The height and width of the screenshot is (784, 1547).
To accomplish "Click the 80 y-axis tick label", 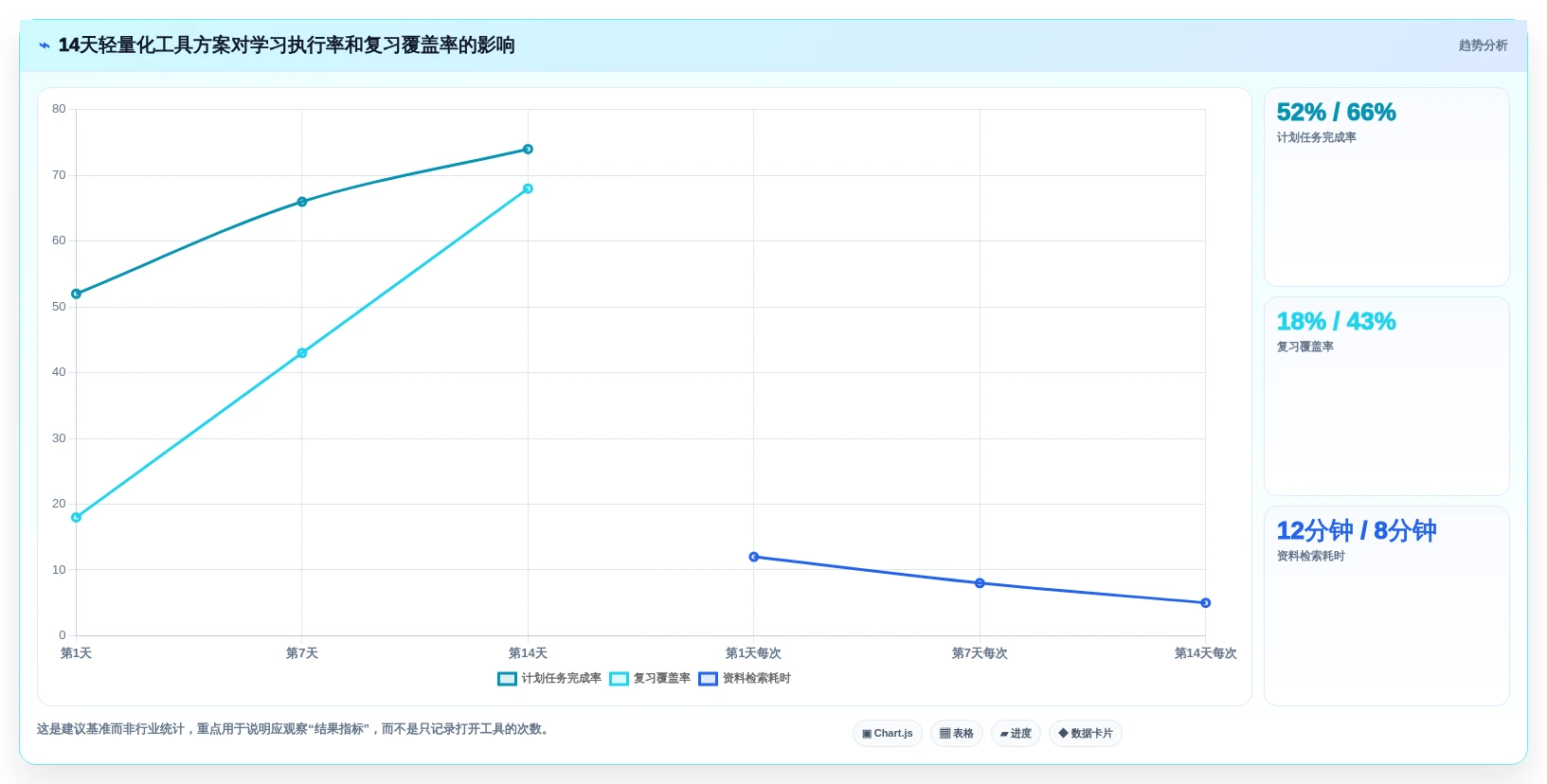I will pyautogui.click(x=60, y=109).
